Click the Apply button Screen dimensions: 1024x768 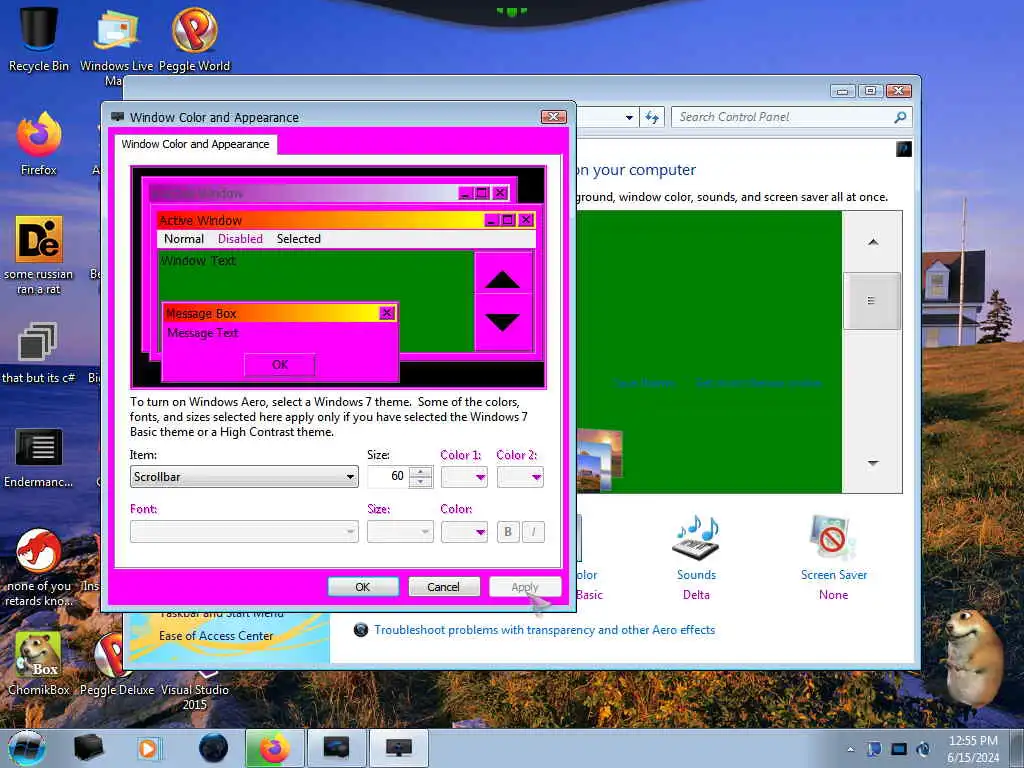pos(524,586)
